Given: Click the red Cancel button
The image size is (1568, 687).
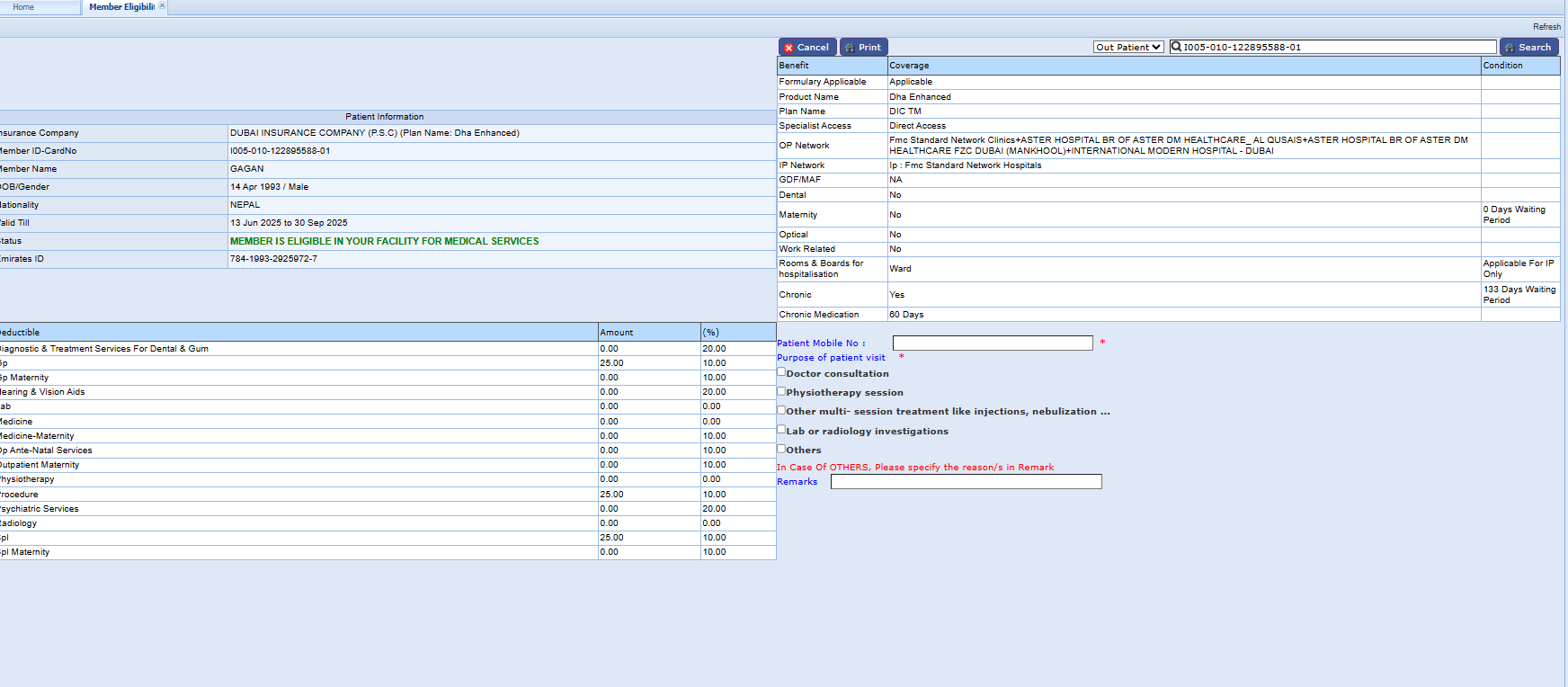Looking at the screenshot, I should pyautogui.click(x=806, y=48).
